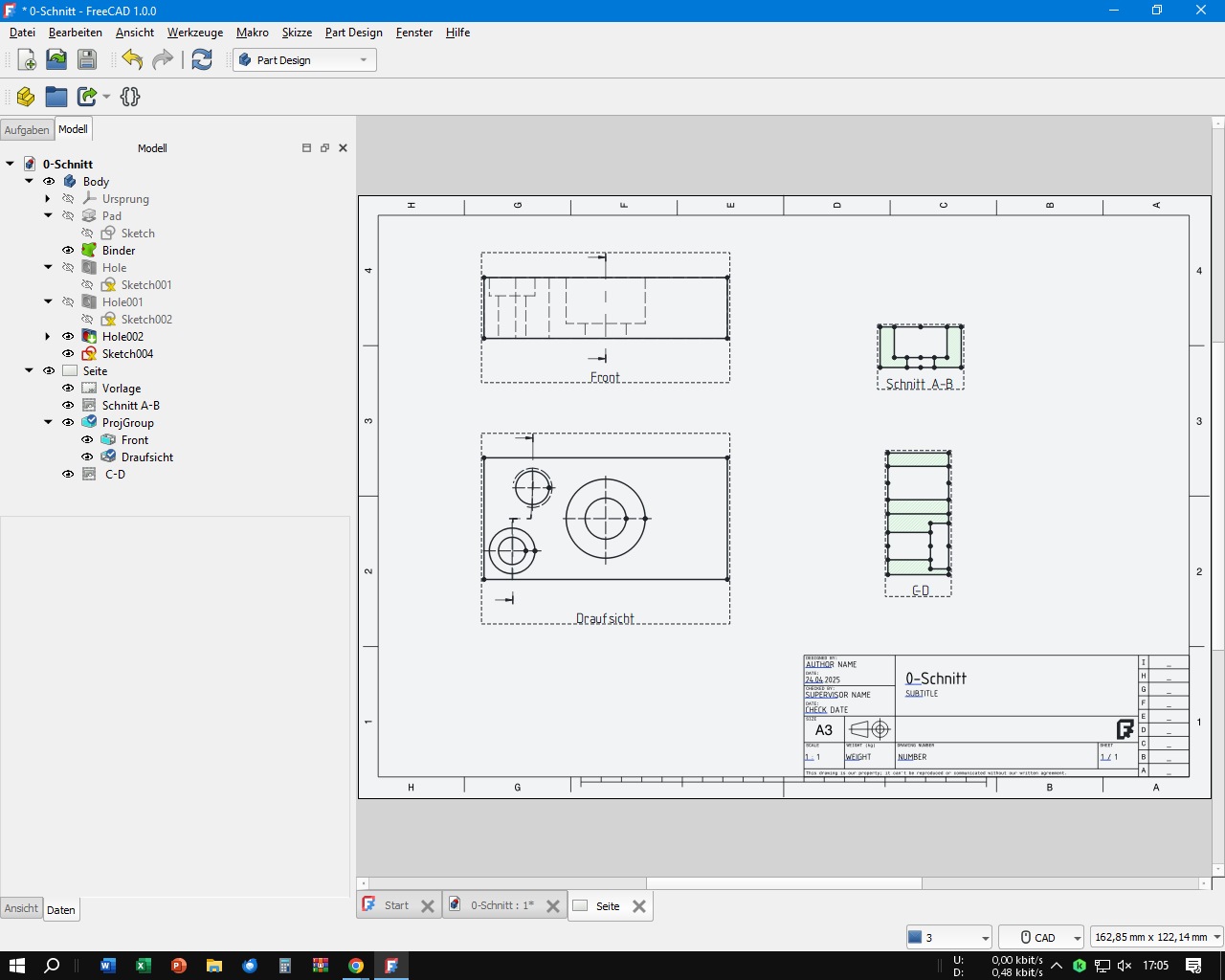
Task: Toggle visibility of Binder
Action: (x=68, y=250)
